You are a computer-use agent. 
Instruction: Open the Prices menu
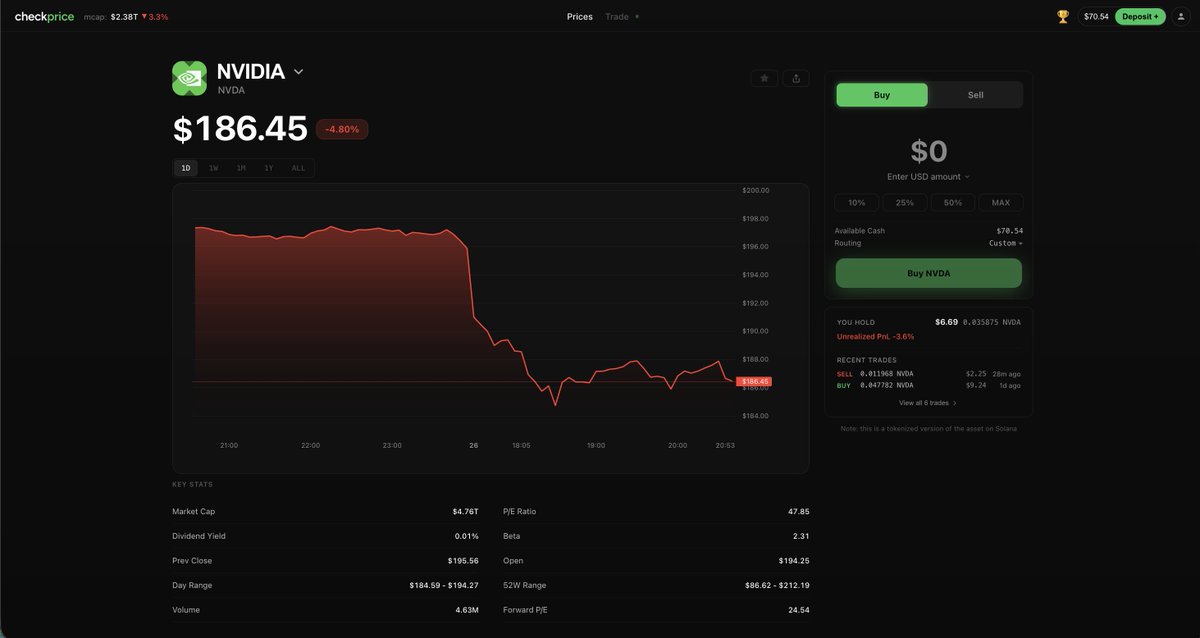point(579,16)
